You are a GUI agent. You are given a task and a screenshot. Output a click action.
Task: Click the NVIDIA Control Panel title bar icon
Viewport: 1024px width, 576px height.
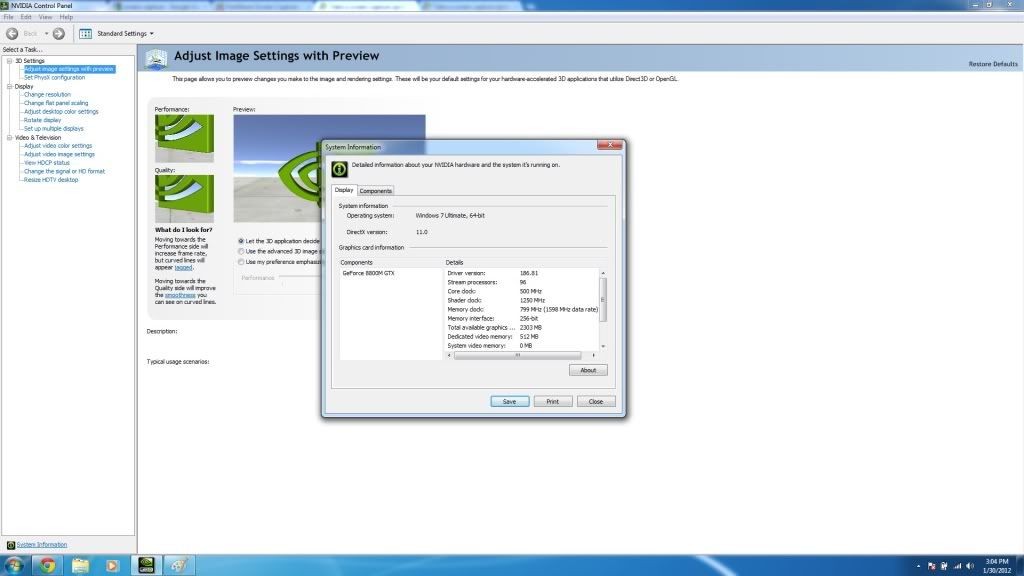pyautogui.click(x=5, y=5)
